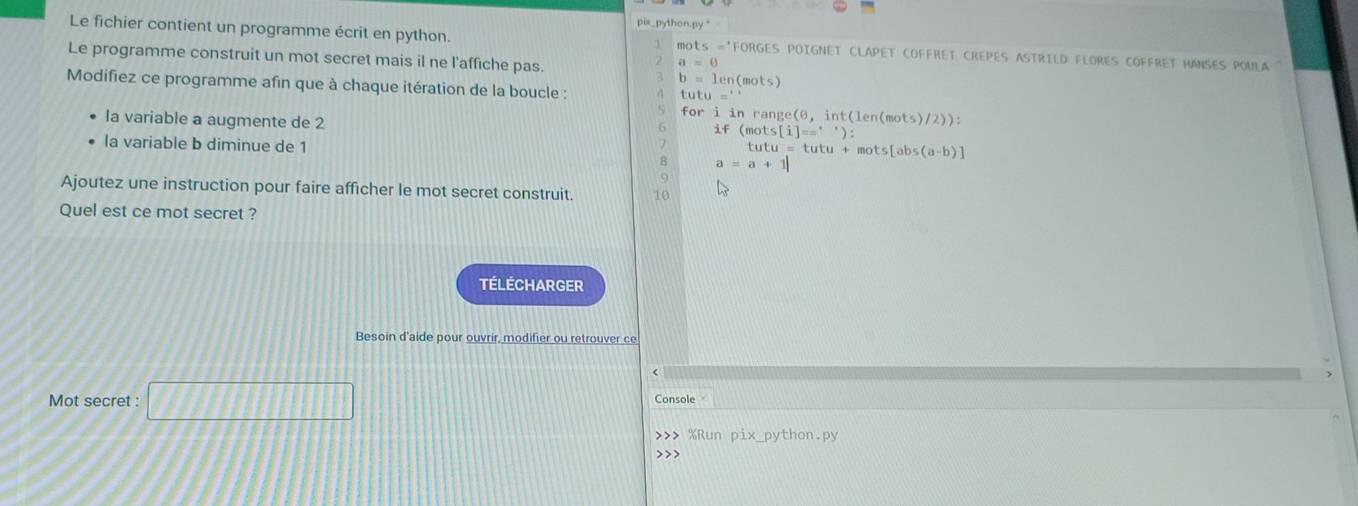The height and width of the screenshot is (506, 1358).
Task: Select the pix_python.py editor tab
Action: [x=674, y=20]
